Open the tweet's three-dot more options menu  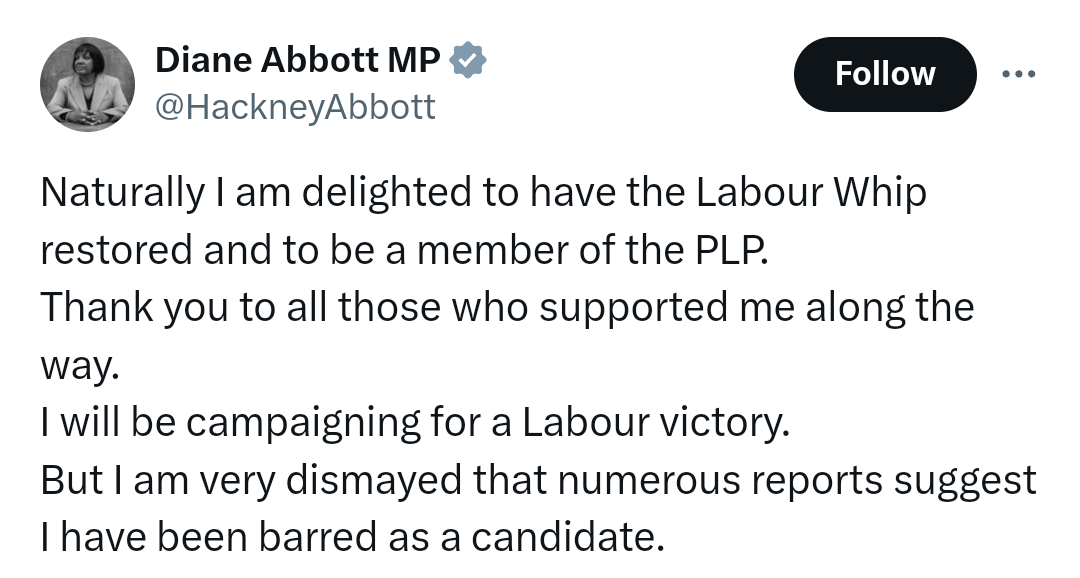point(1018,74)
